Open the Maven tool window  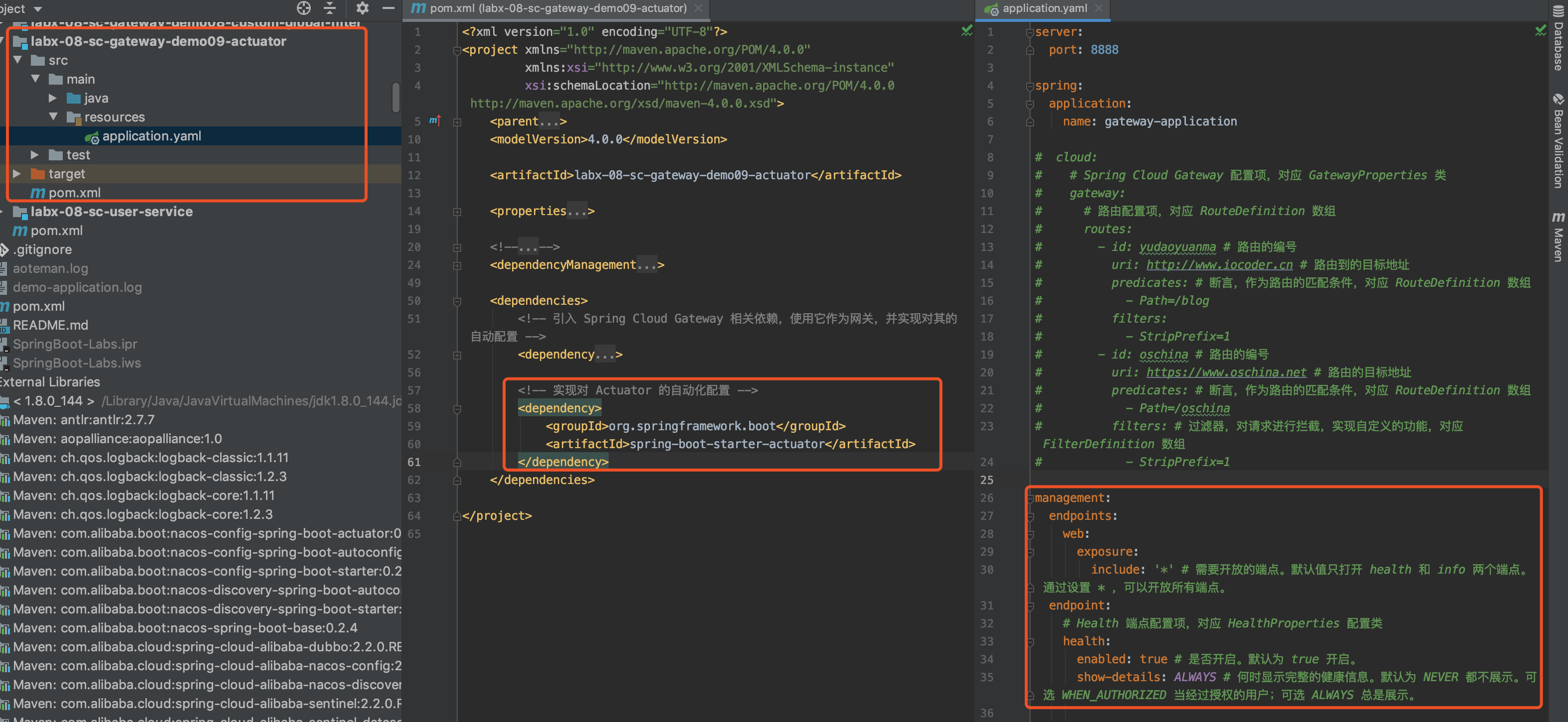click(x=1559, y=236)
